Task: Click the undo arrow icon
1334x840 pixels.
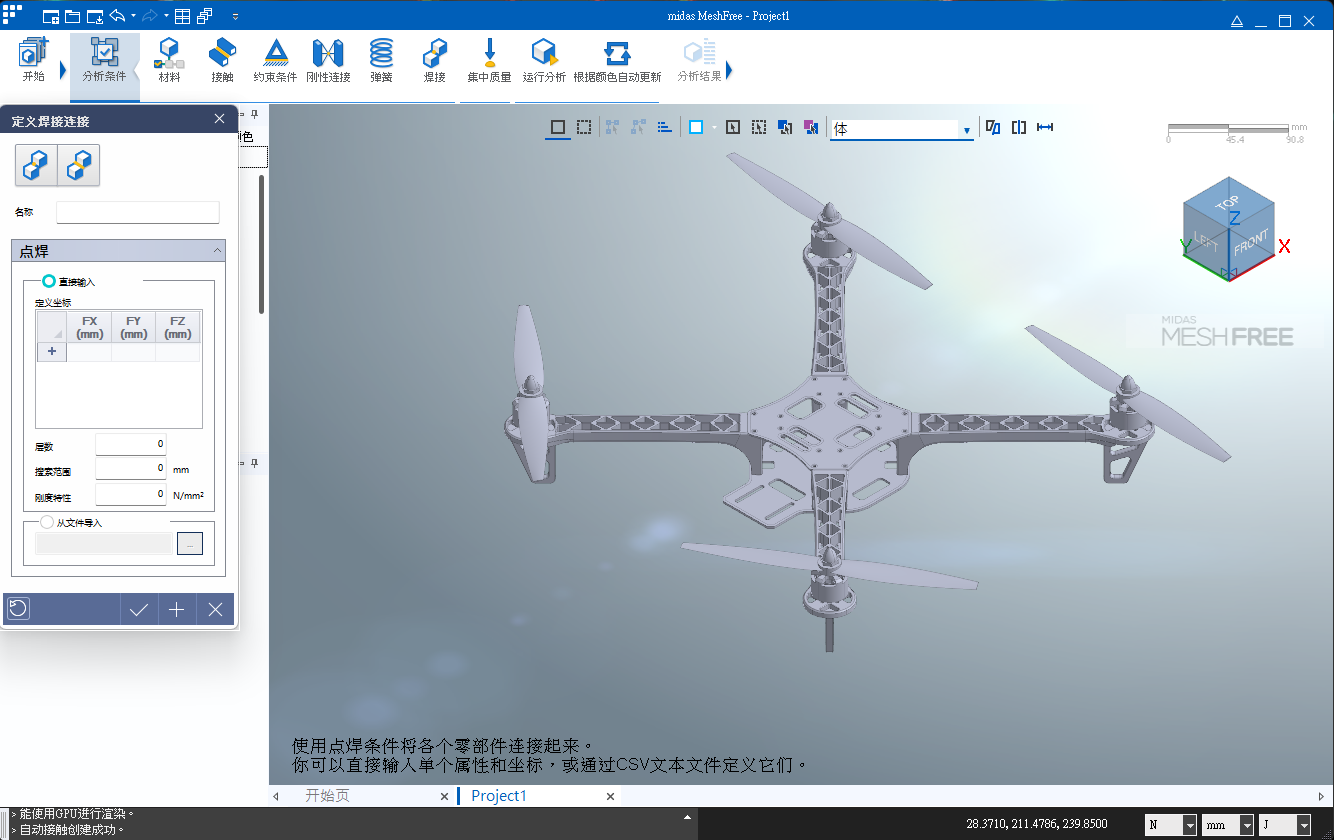Action: pos(117,17)
